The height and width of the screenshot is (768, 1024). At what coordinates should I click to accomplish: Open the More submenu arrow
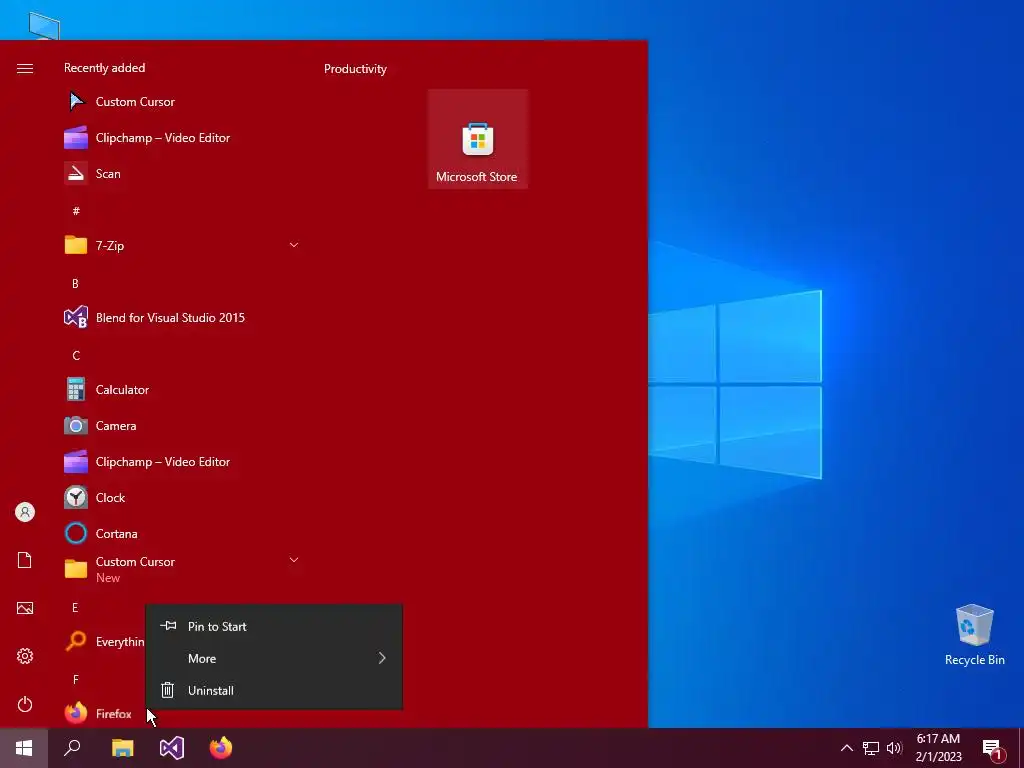(x=382, y=658)
